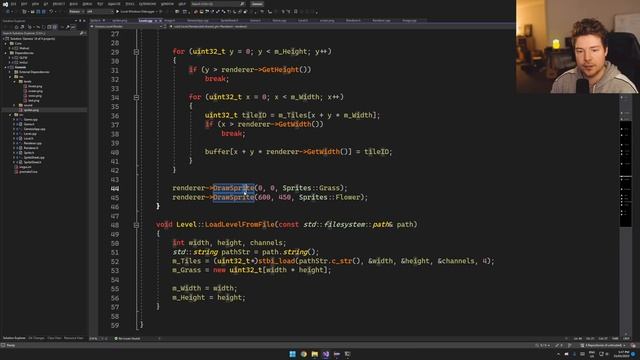
Task: Open Chrome from the taskbar
Action: 304,354
